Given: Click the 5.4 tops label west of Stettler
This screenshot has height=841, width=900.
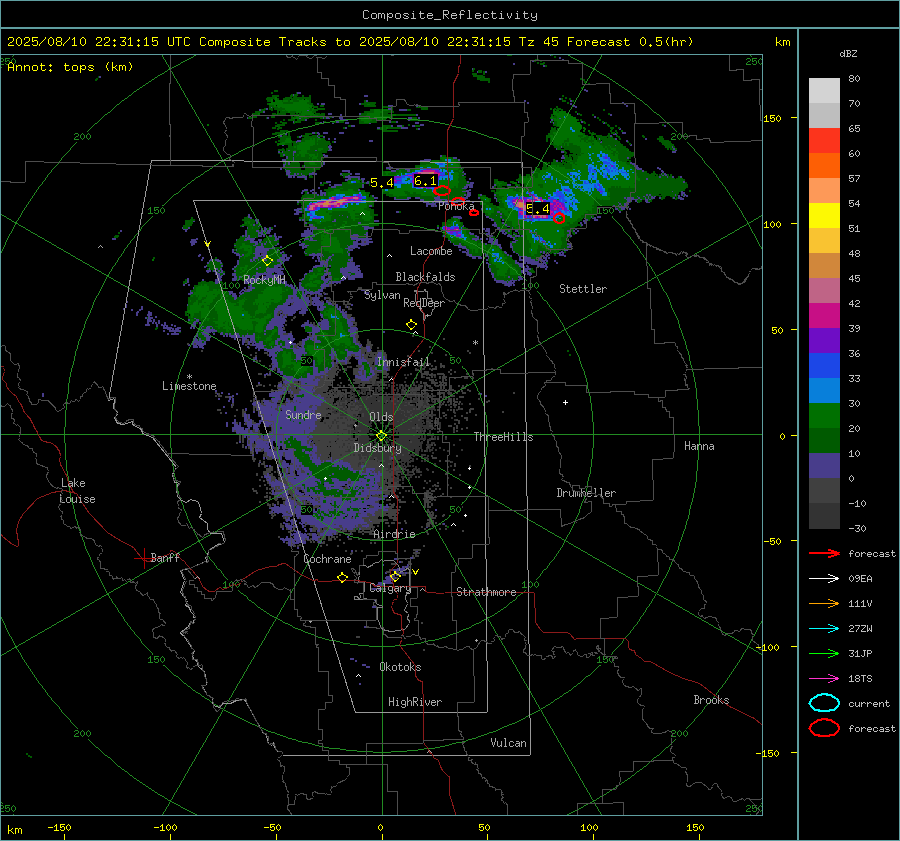Looking at the screenshot, I should point(538,208).
